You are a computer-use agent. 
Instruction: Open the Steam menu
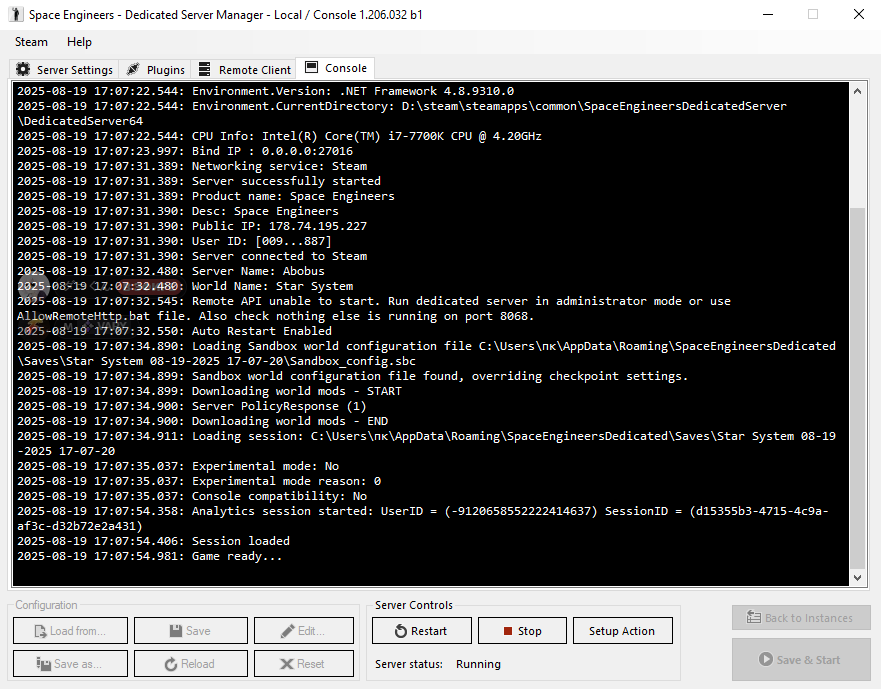tap(31, 42)
